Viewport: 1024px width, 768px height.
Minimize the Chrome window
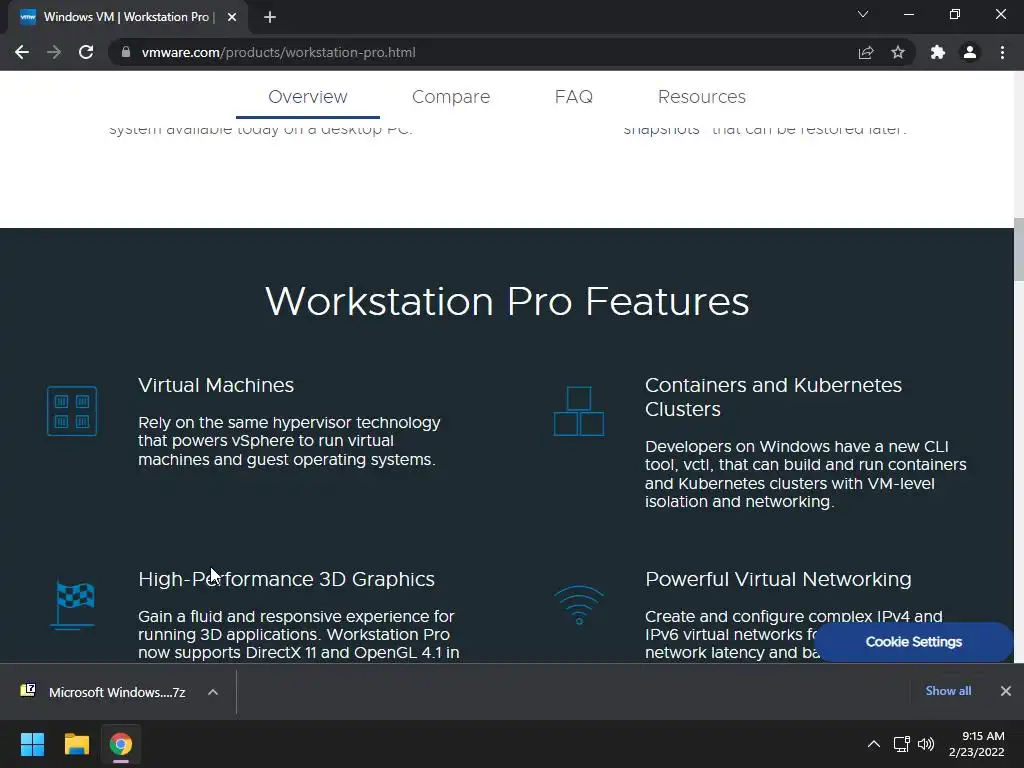(908, 14)
